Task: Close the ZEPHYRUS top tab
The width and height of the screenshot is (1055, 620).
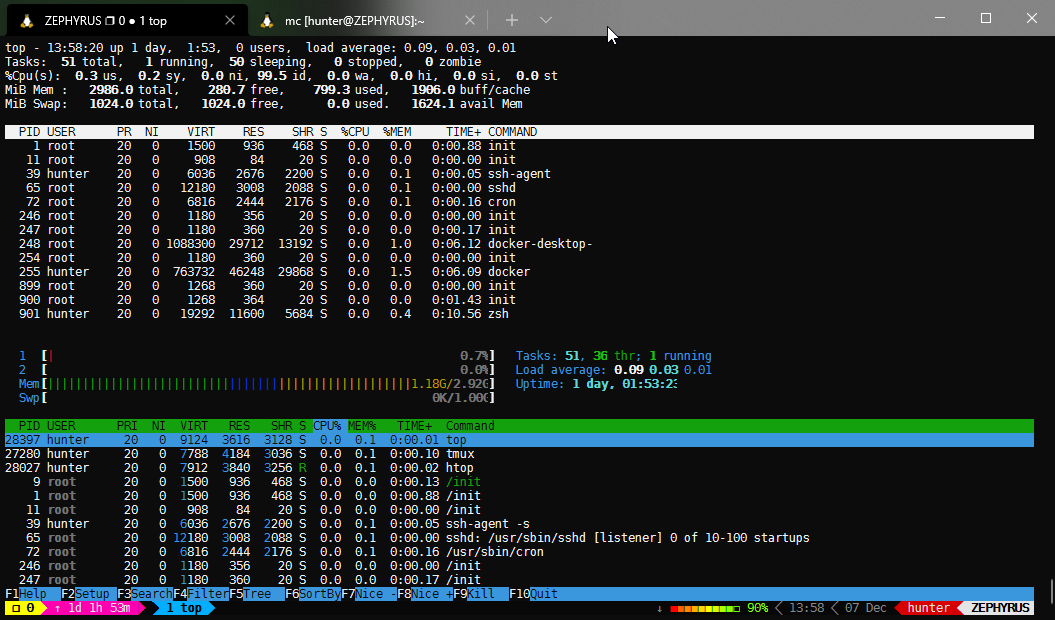Action: click(229, 20)
